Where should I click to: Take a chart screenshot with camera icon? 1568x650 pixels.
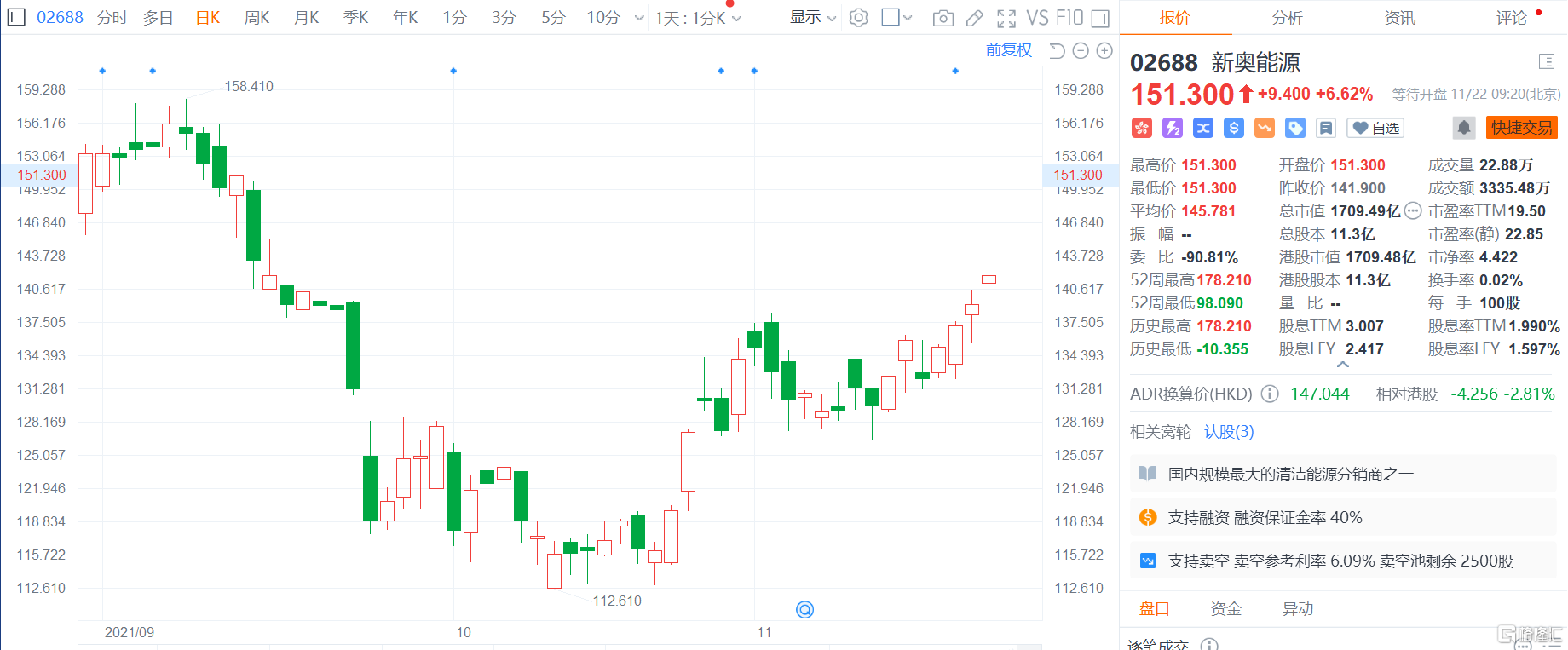click(943, 18)
